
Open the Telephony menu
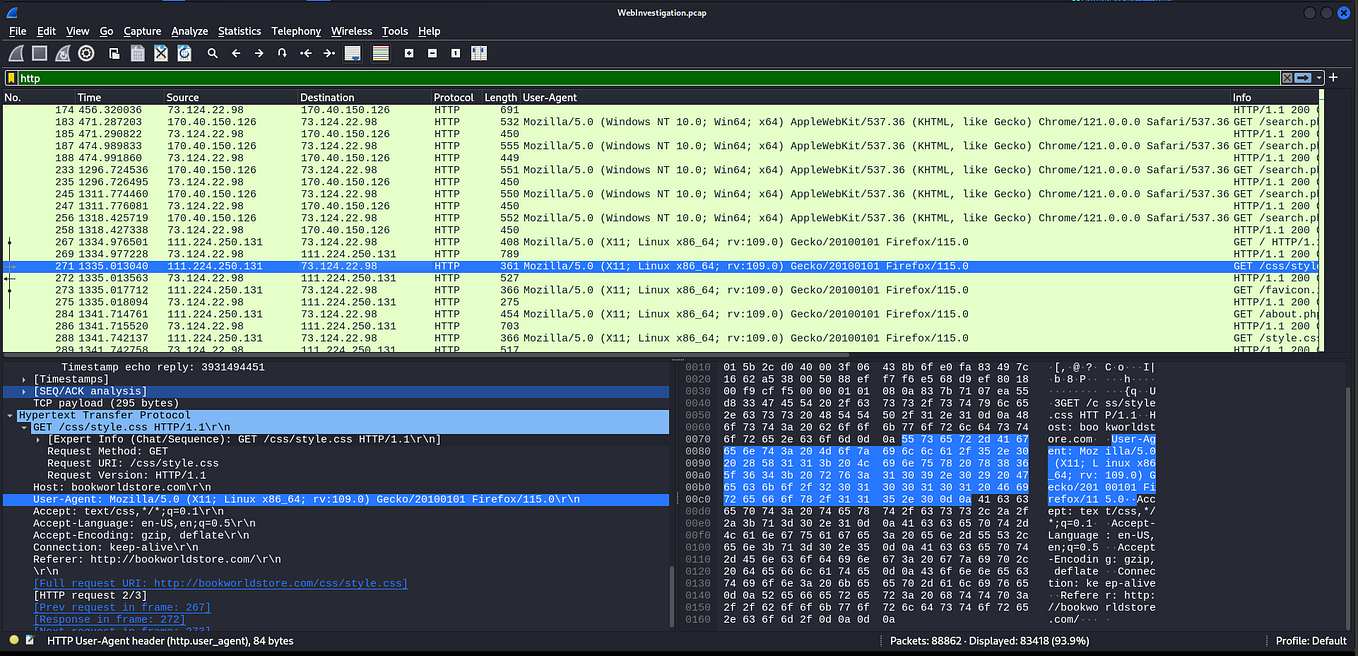coord(296,31)
